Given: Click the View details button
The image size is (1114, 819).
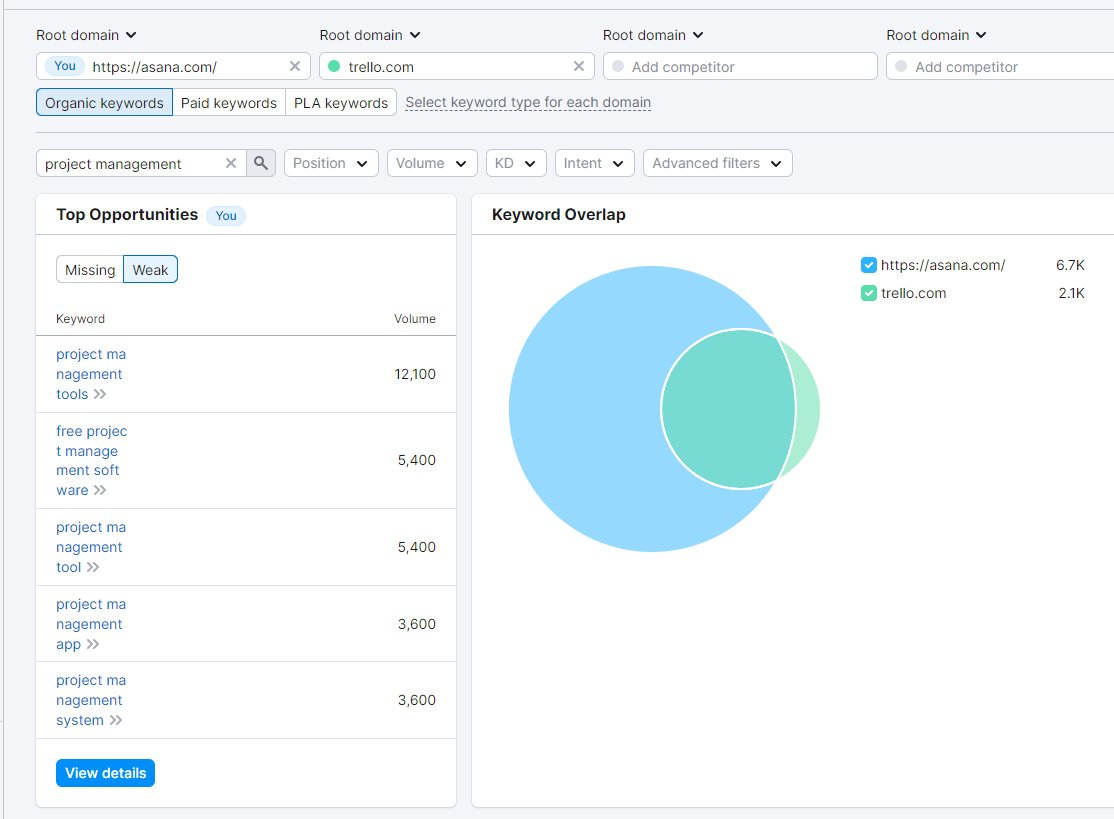Looking at the screenshot, I should click(105, 773).
